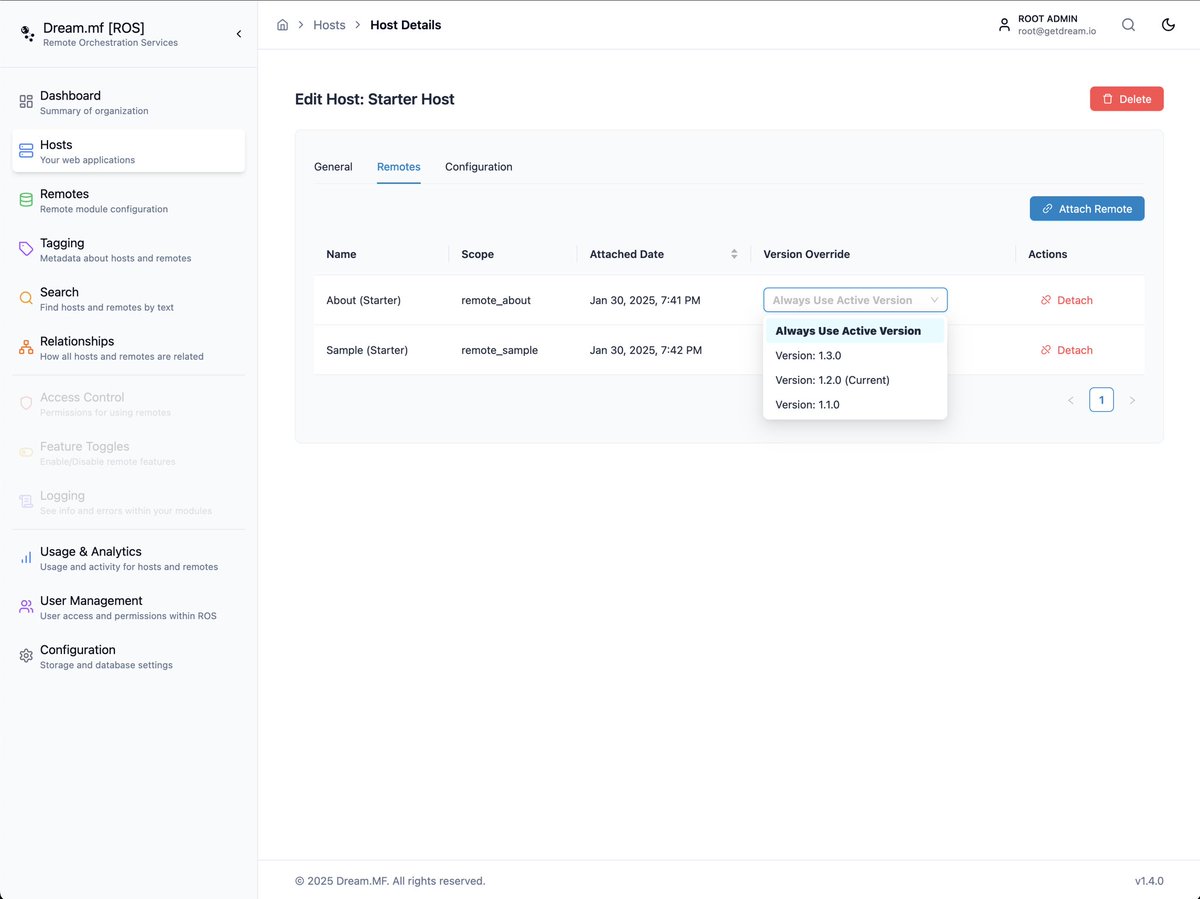Click the Logging scroll icon
1200x899 pixels.
click(x=26, y=501)
